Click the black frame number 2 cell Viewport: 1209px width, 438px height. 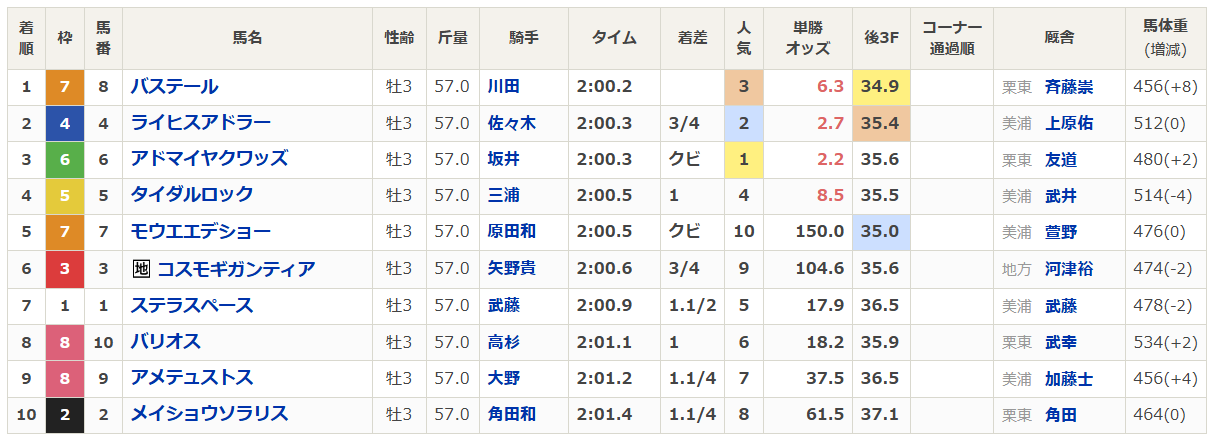coord(64,414)
